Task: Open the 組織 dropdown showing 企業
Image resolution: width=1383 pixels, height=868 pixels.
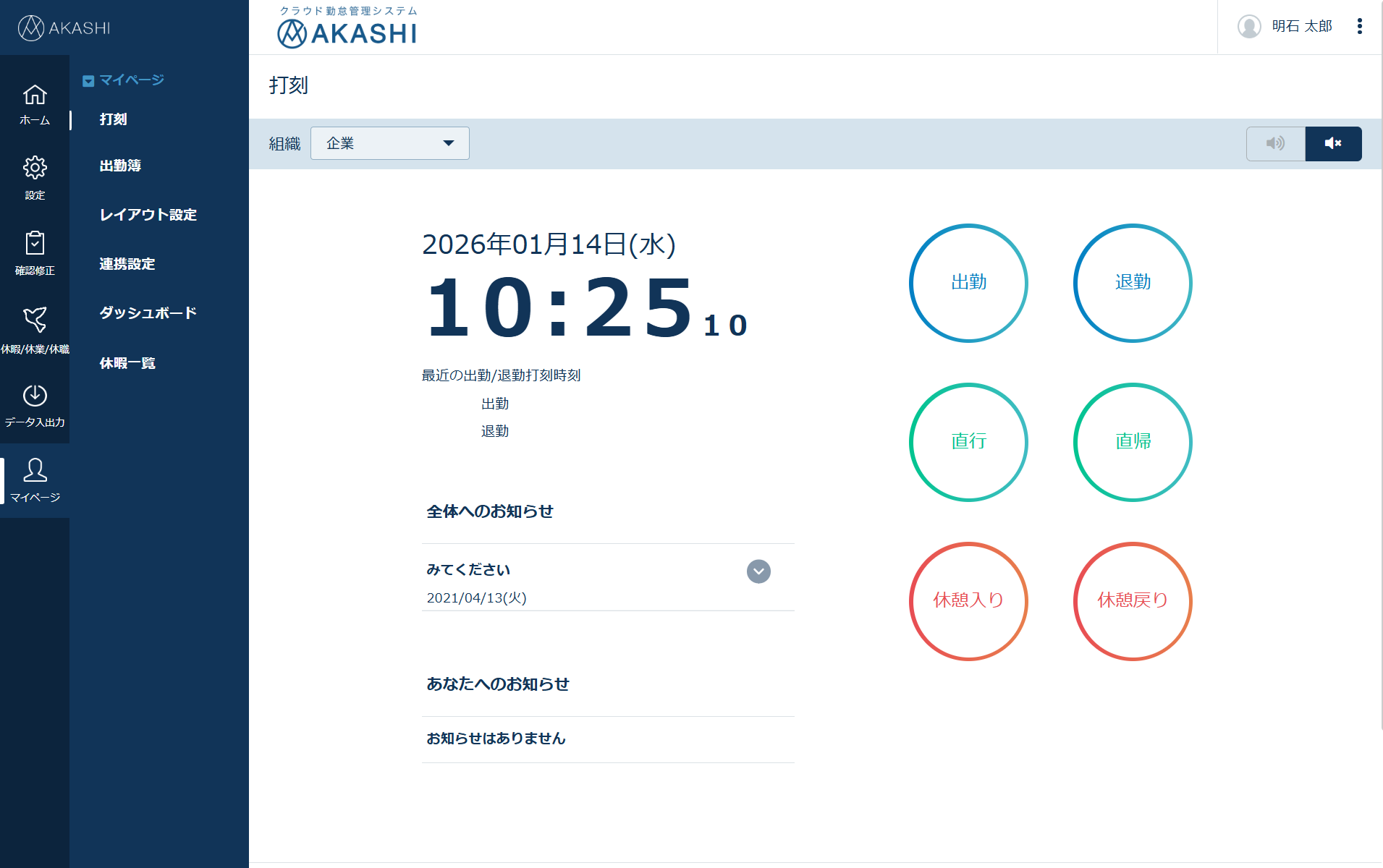Action: coord(389,142)
